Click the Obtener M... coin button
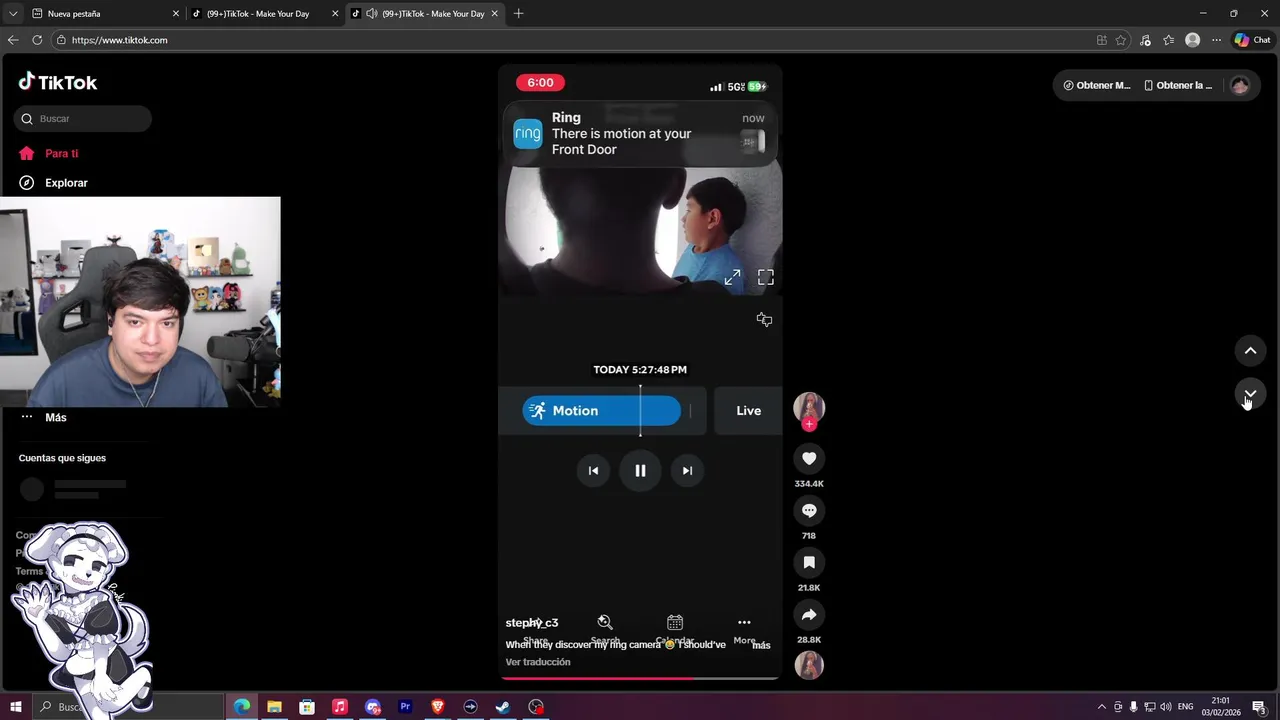The image size is (1280, 720). pyautogui.click(x=1097, y=85)
